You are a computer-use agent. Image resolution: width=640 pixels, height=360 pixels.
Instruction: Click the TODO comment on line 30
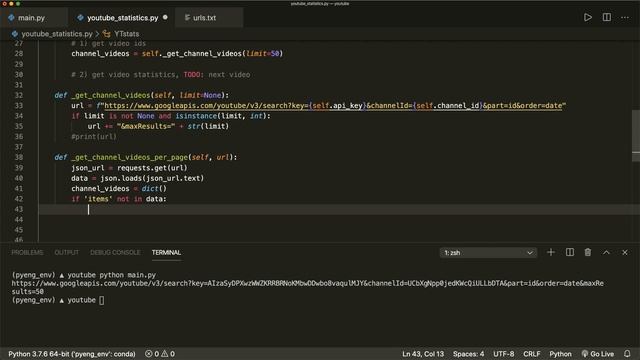(x=192, y=75)
